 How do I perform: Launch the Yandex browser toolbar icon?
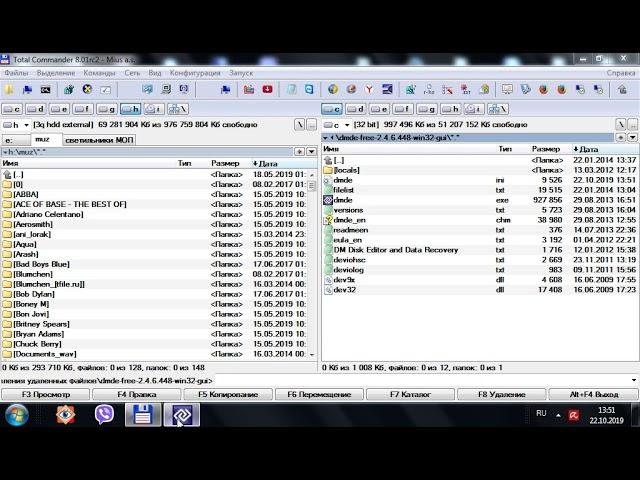point(369,89)
